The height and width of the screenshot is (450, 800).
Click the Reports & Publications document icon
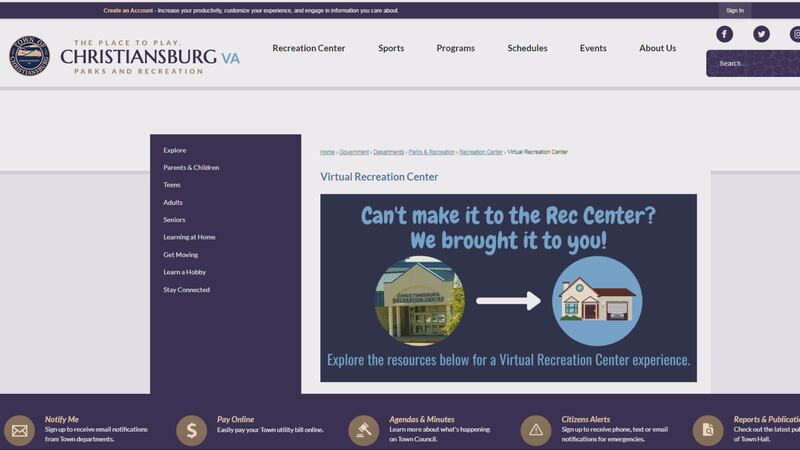click(708, 430)
